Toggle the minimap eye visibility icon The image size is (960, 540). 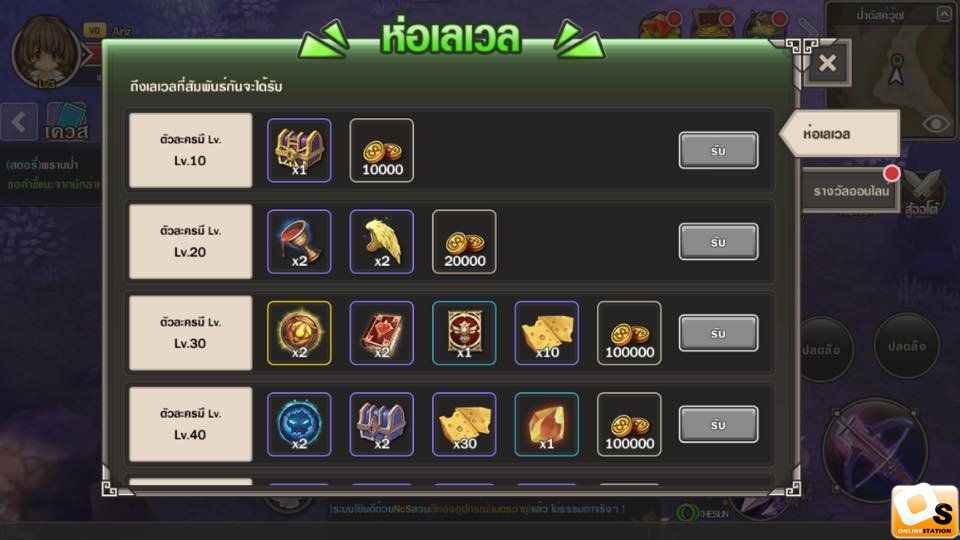click(x=936, y=124)
